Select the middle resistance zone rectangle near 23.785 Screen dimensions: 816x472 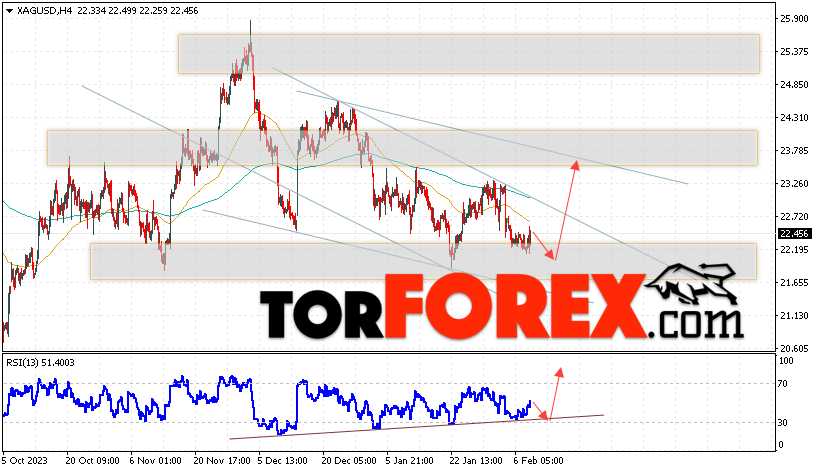402,148
